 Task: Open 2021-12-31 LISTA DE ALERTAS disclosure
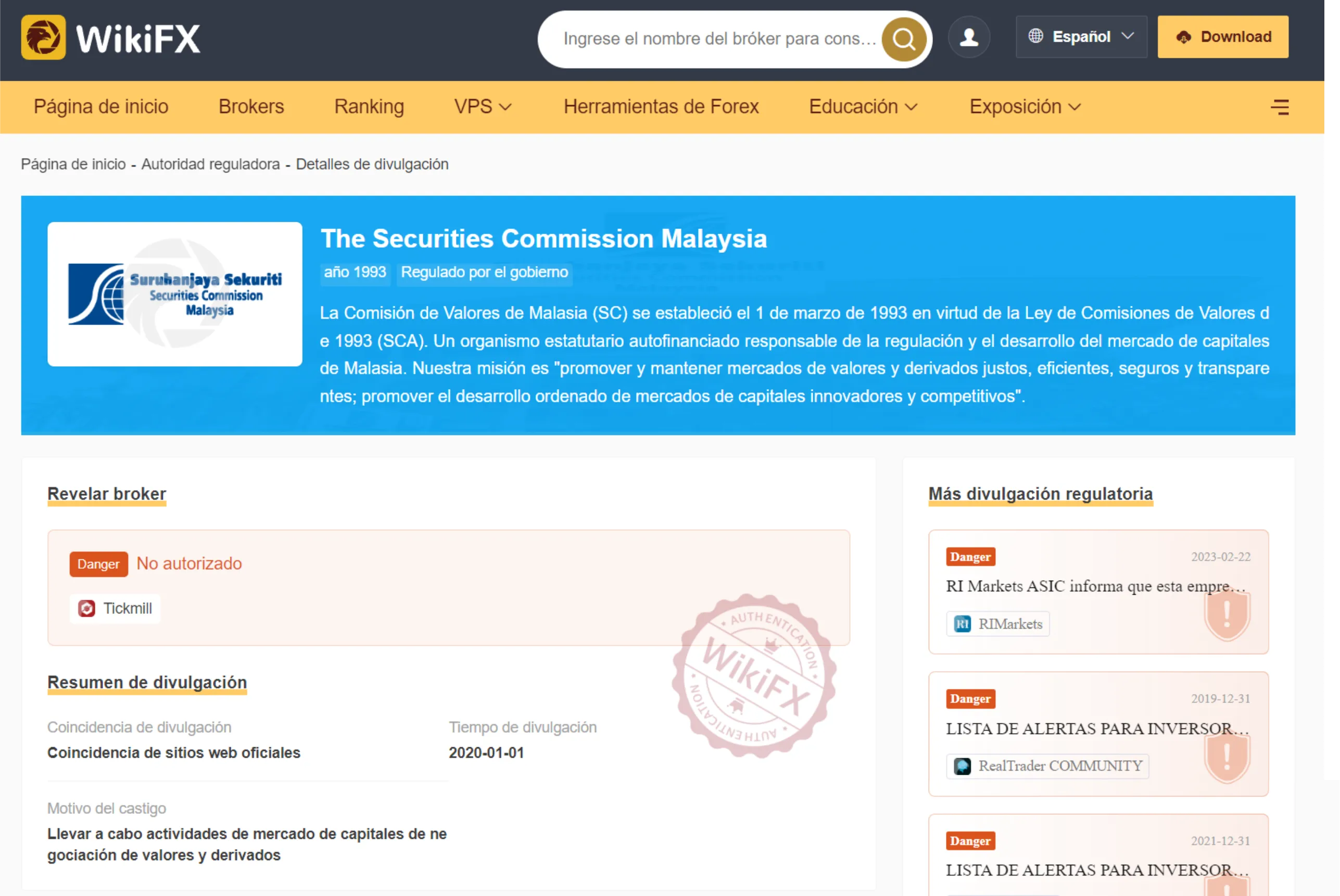1097,871
